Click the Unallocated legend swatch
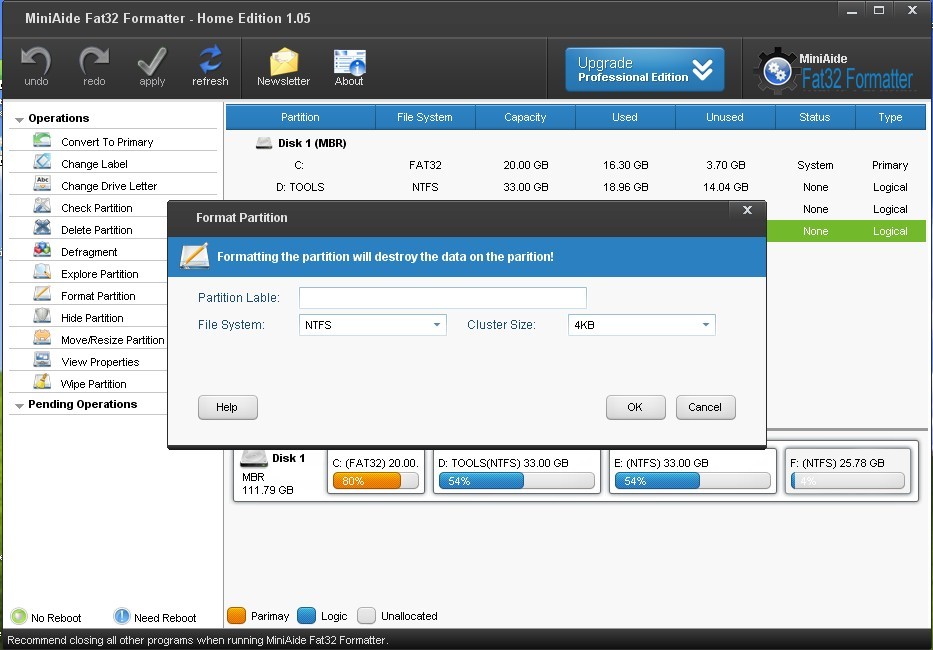 [367, 615]
